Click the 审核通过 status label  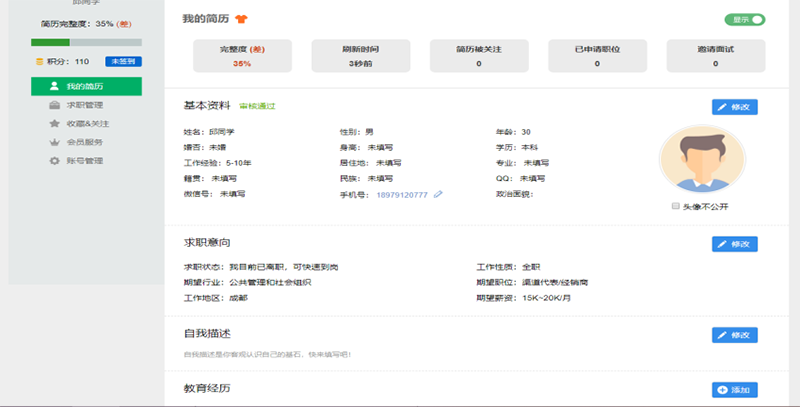[x=257, y=106]
